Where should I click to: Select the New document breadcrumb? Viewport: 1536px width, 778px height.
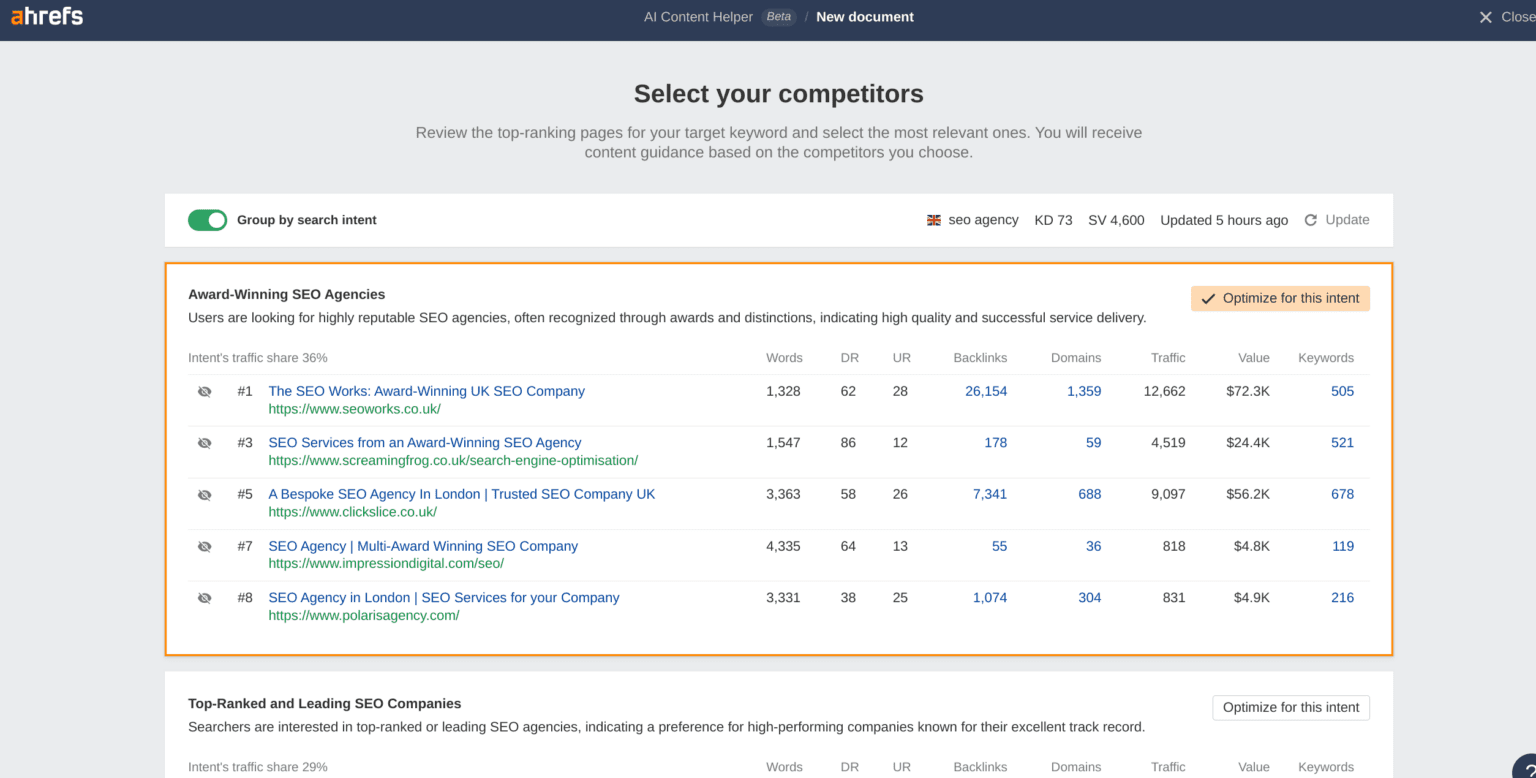[x=864, y=16]
